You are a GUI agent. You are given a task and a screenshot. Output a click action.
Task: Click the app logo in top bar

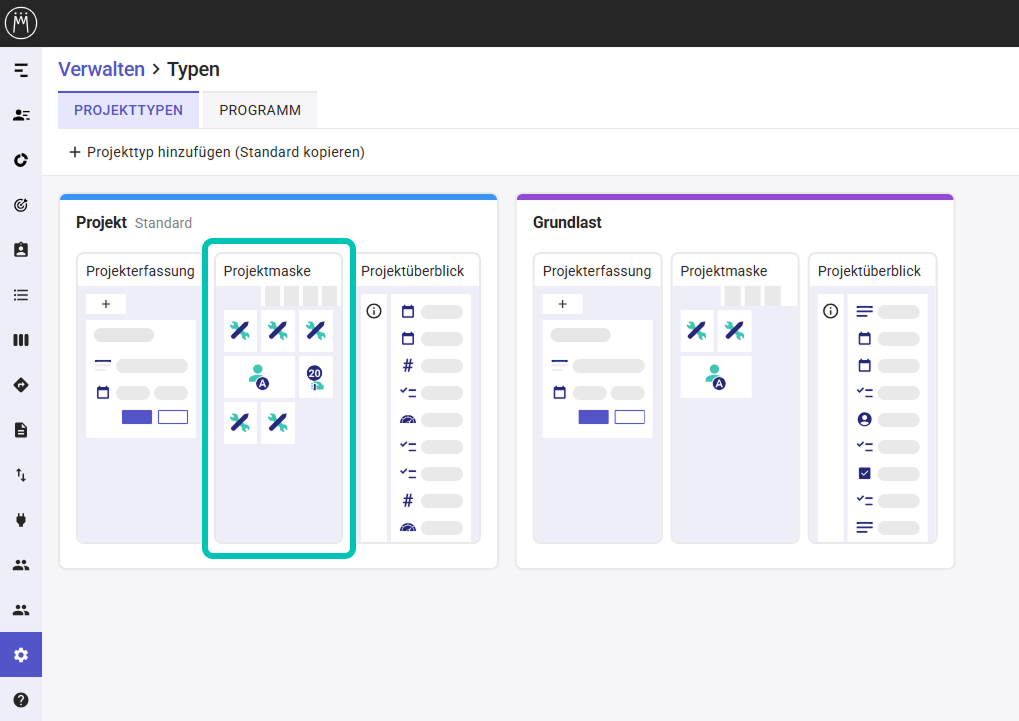[x=21, y=23]
